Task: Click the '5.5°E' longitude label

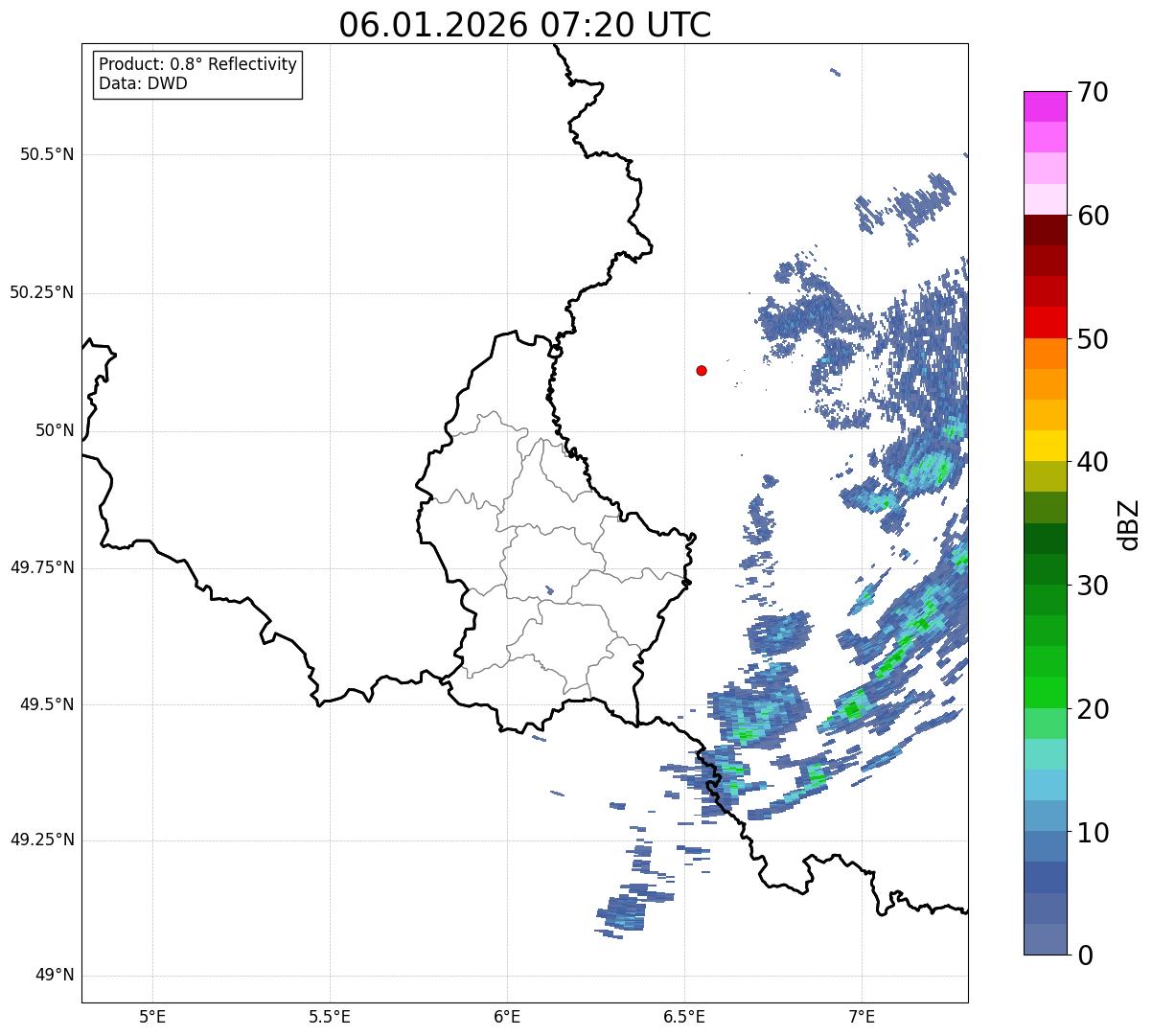Action: coord(330,1016)
